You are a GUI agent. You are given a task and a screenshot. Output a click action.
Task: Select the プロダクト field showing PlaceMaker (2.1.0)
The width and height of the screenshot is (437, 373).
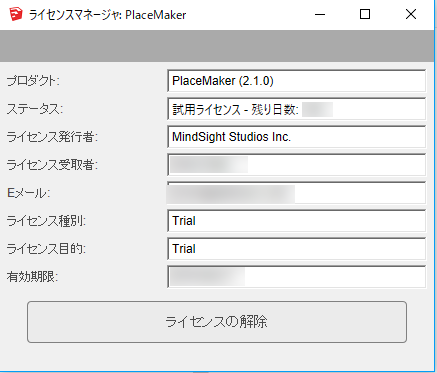[296, 81]
